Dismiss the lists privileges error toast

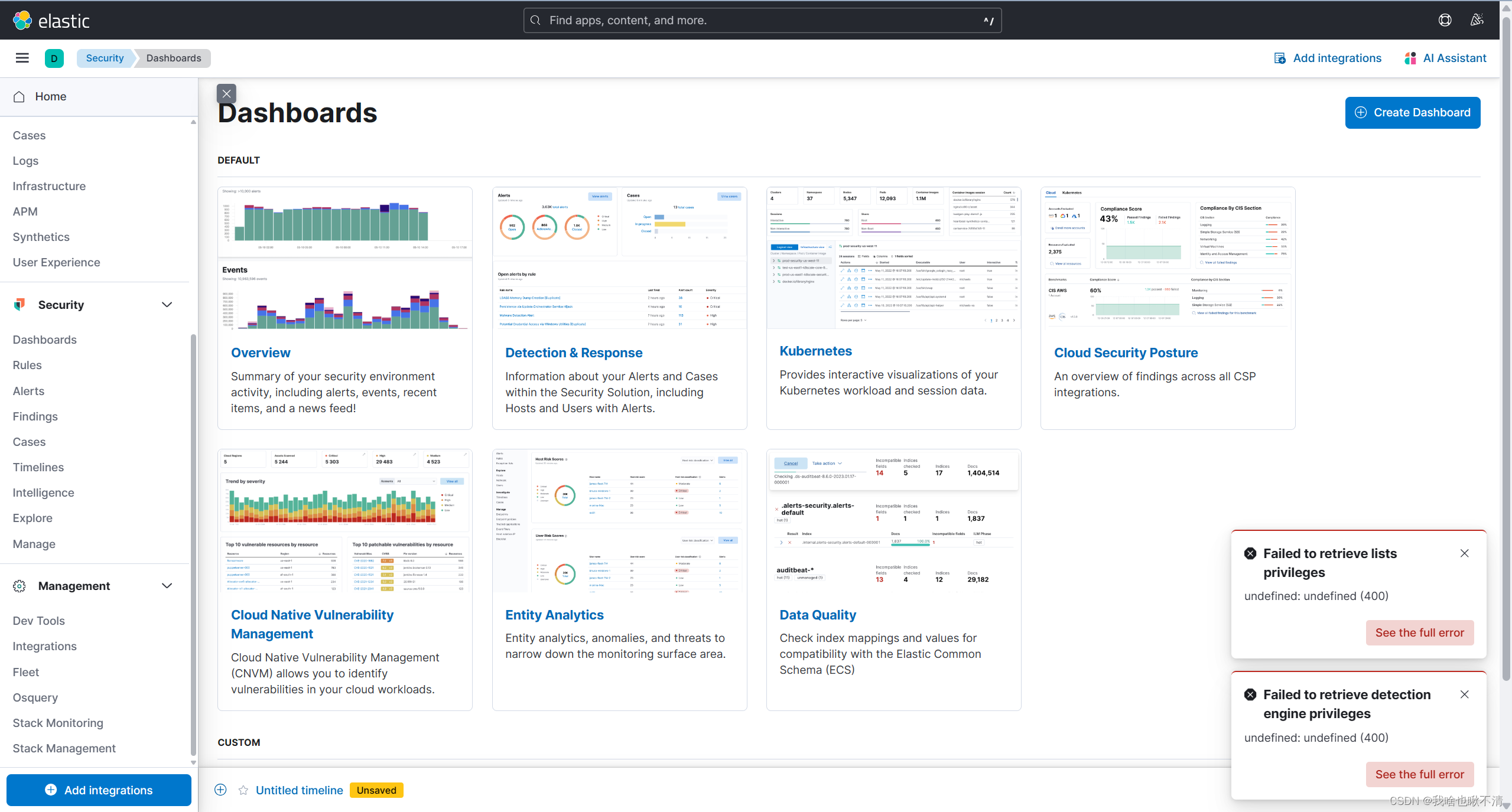1464,553
